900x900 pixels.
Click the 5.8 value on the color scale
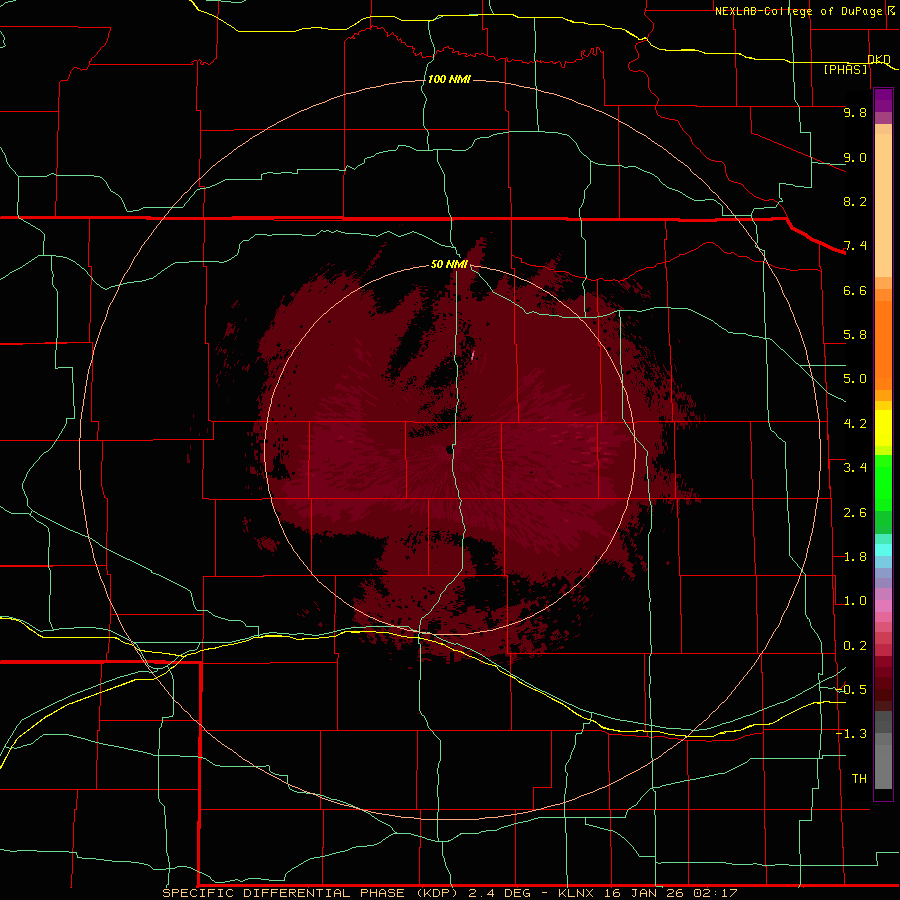855,335
